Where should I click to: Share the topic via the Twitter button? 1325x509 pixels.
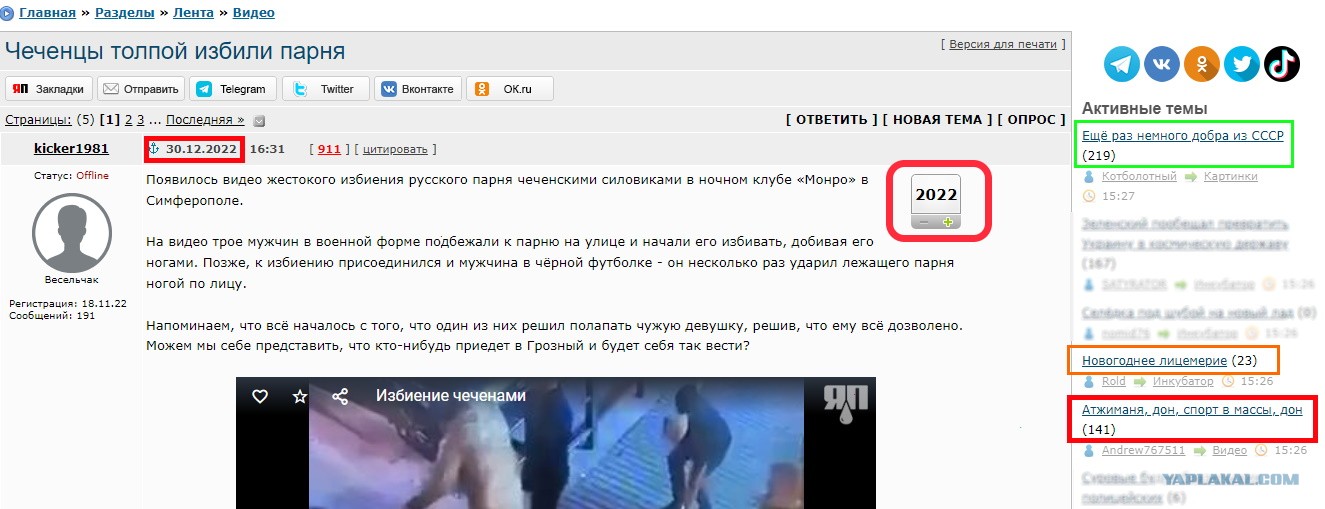325,89
